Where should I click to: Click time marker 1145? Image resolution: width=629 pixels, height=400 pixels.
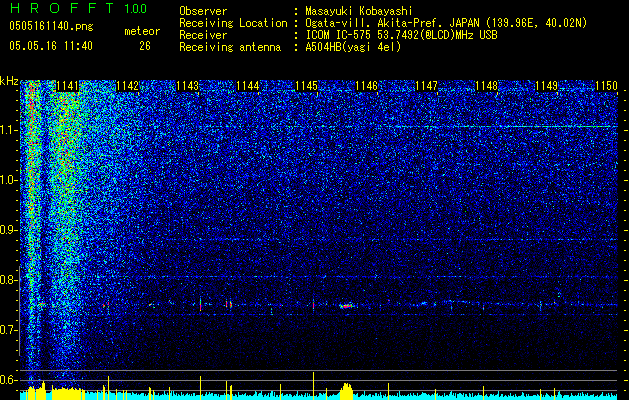[306, 86]
